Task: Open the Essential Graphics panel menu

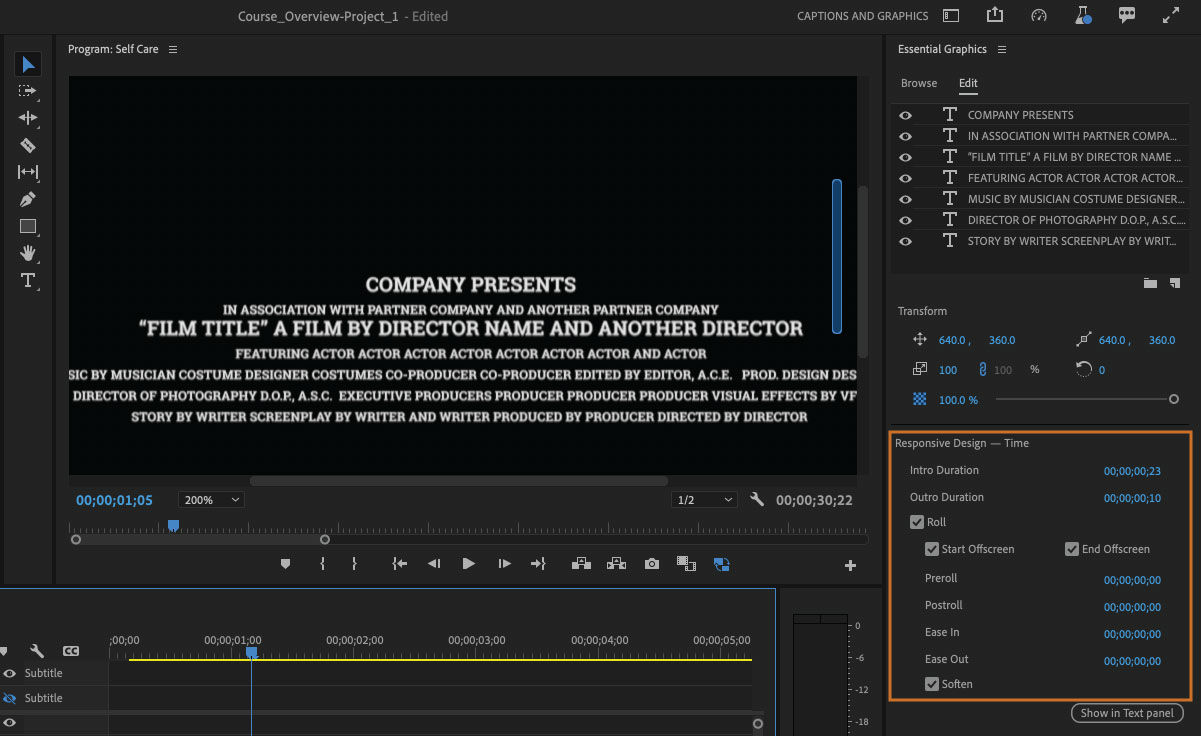Action: click(x=1002, y=50)
